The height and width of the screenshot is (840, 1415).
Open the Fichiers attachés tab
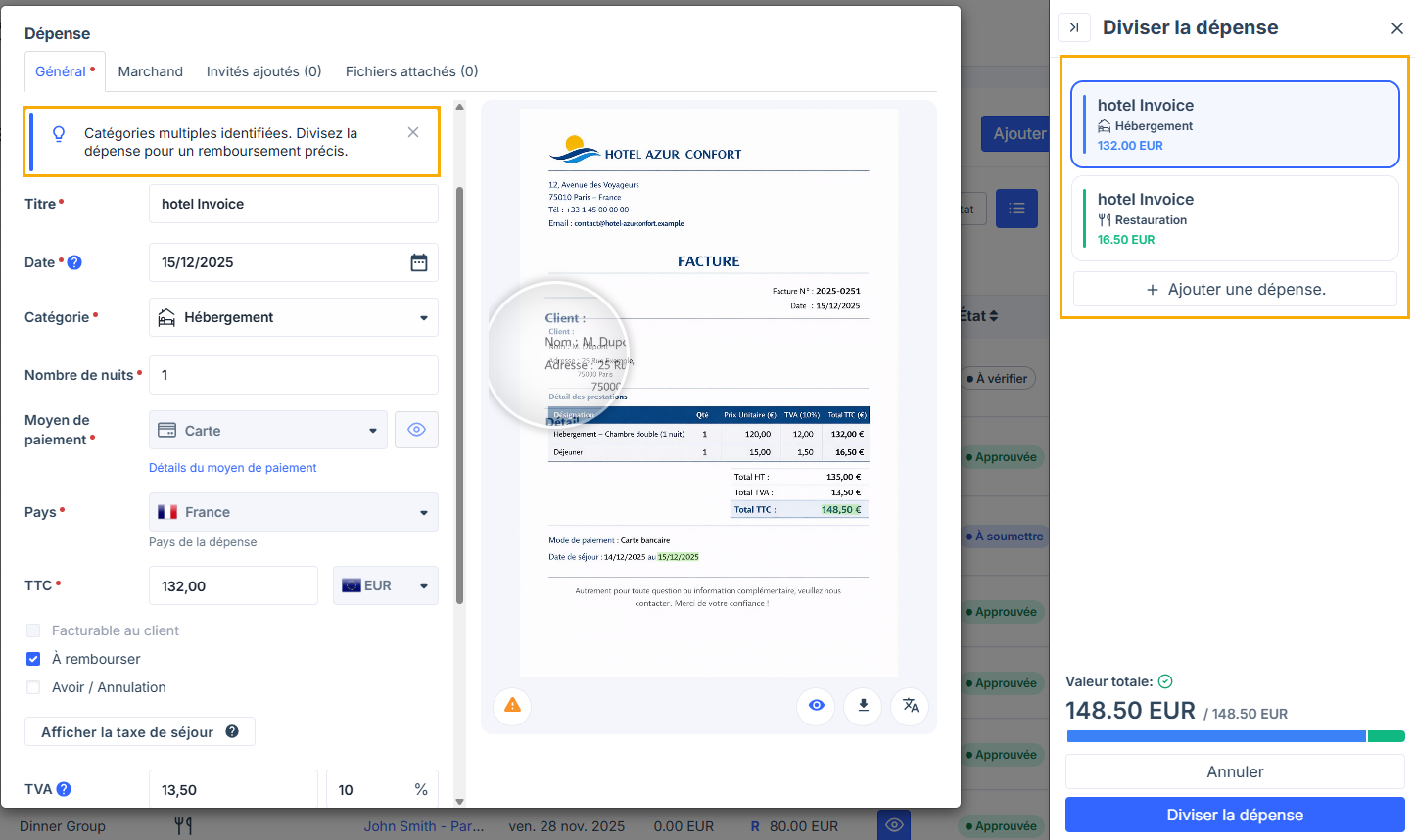point(410,70)
